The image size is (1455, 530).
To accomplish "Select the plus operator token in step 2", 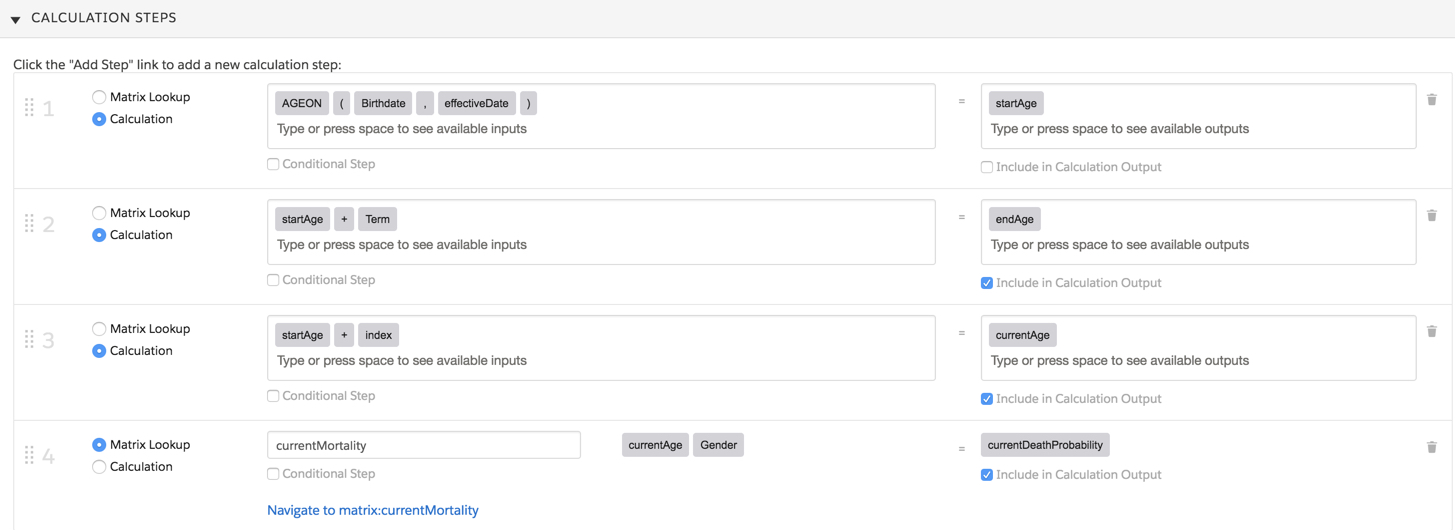I will coord(344,219).
